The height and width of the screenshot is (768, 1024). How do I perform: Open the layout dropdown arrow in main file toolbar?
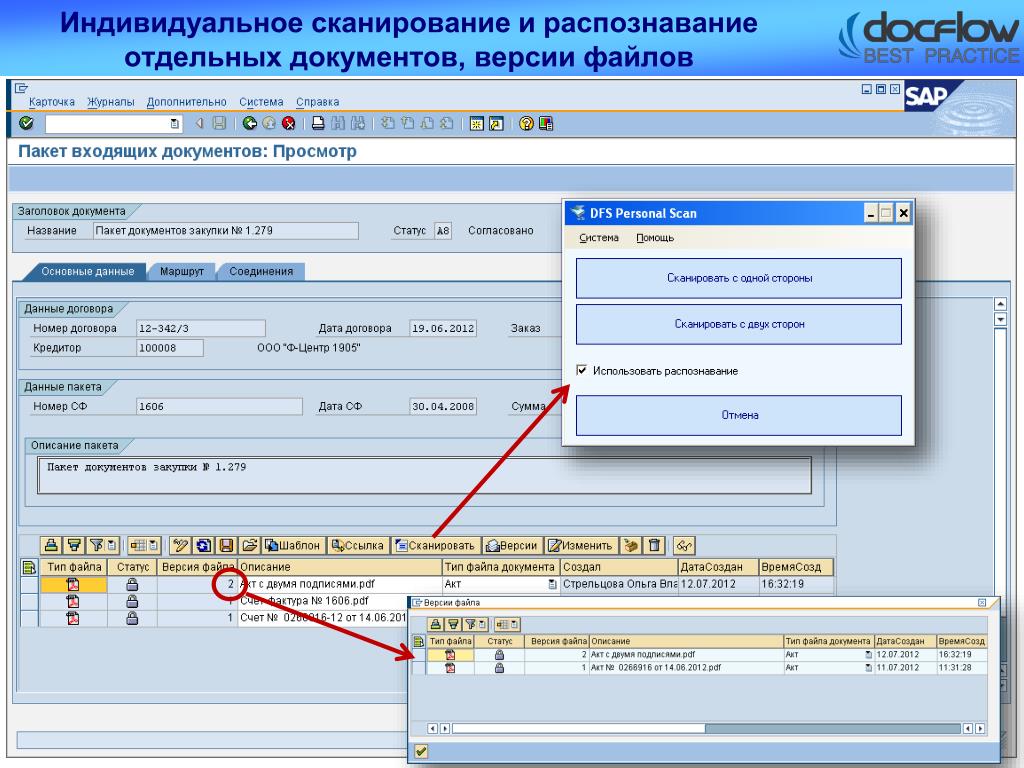(x=153, y=545)
